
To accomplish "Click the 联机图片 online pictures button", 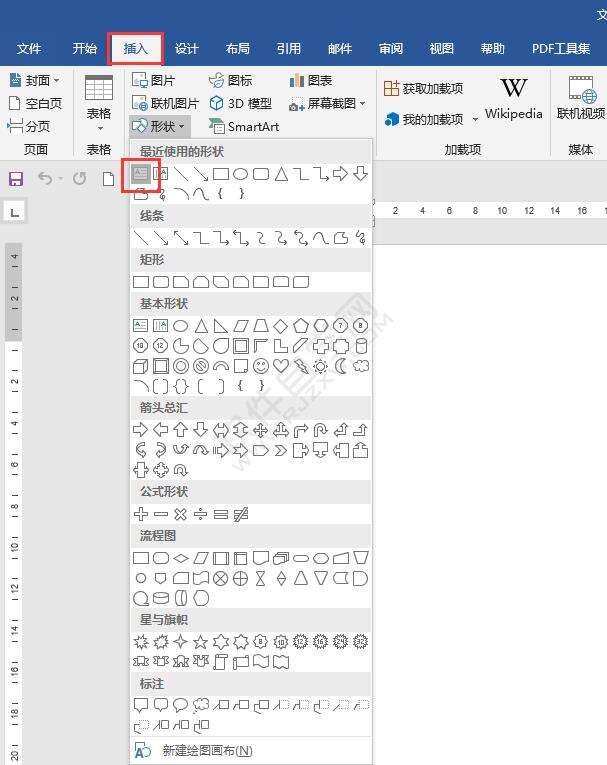I will [165, 103].
